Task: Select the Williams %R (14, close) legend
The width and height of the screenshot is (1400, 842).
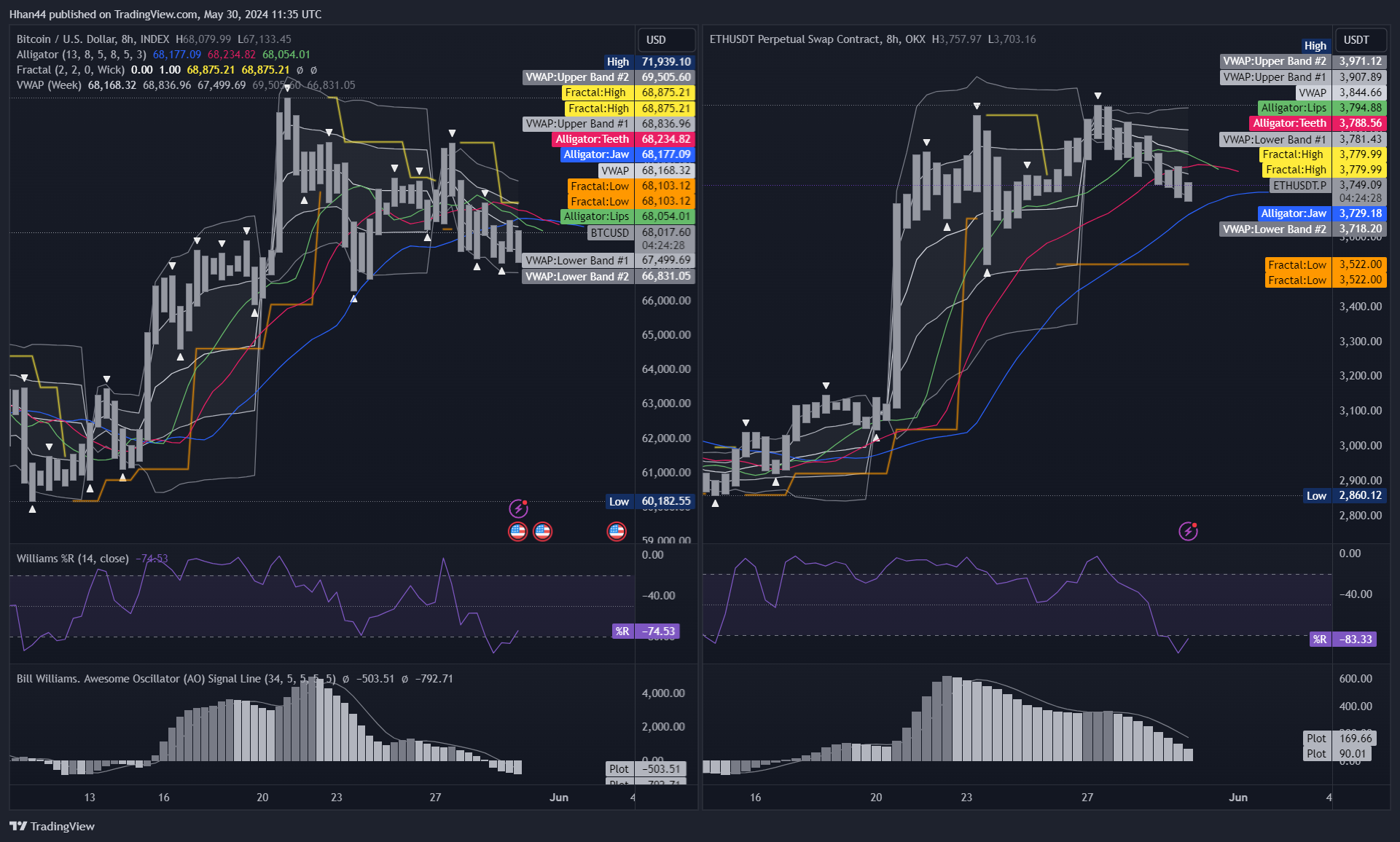Action: tap(73, 559)
